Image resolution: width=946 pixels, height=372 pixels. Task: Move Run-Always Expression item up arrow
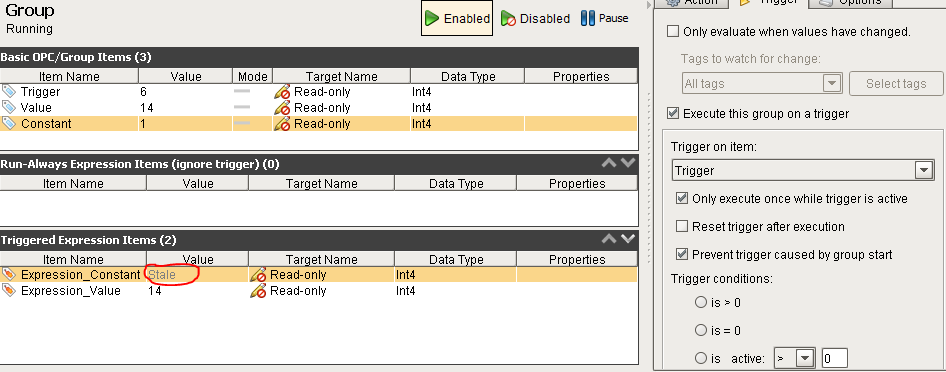click(x=609, y=163)
